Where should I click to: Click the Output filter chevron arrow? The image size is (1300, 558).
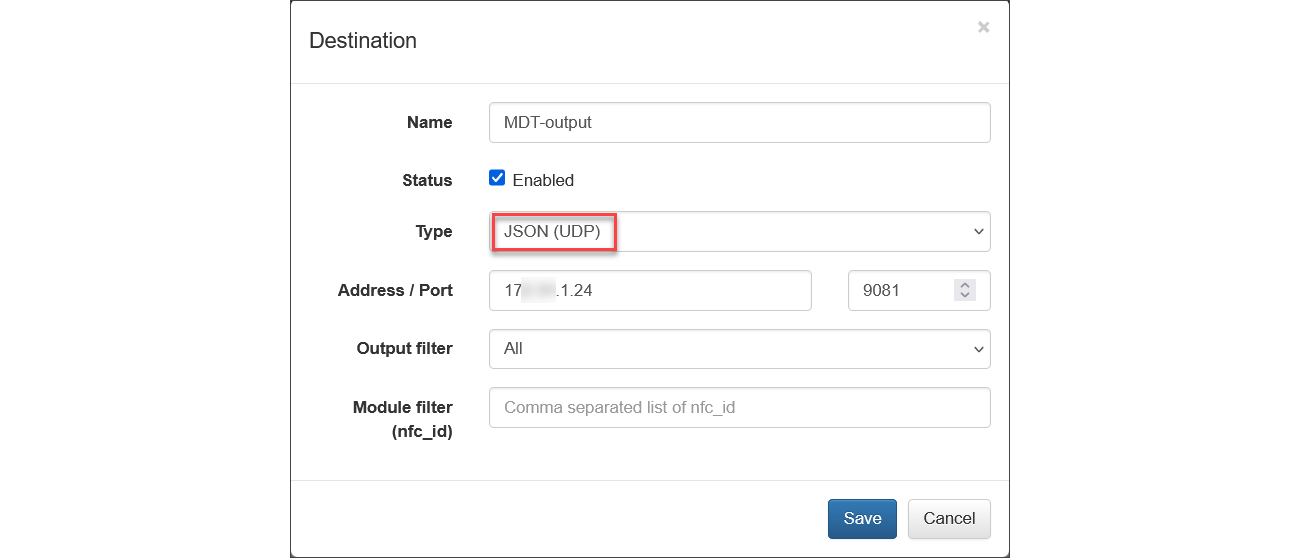pyautogui.click(x=977, y=349)
